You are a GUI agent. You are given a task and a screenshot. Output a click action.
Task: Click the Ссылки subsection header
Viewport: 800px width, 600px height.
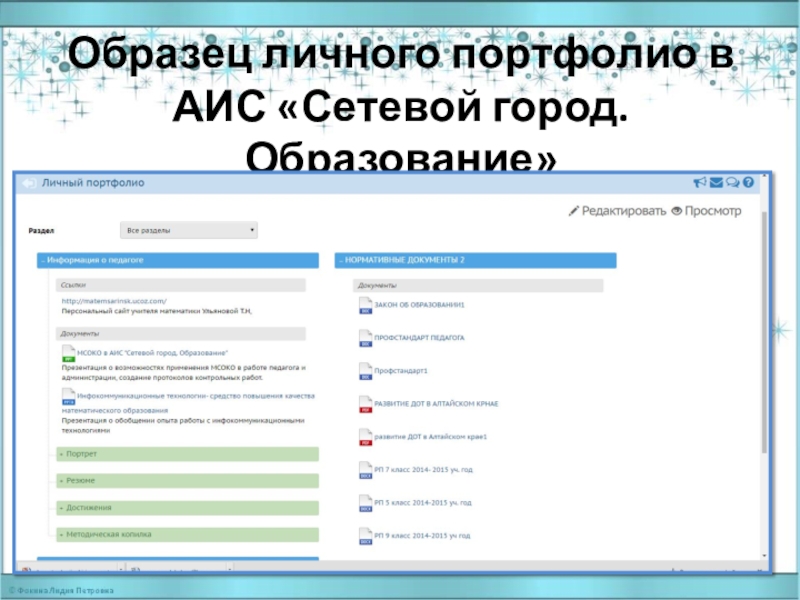point(181,285)
